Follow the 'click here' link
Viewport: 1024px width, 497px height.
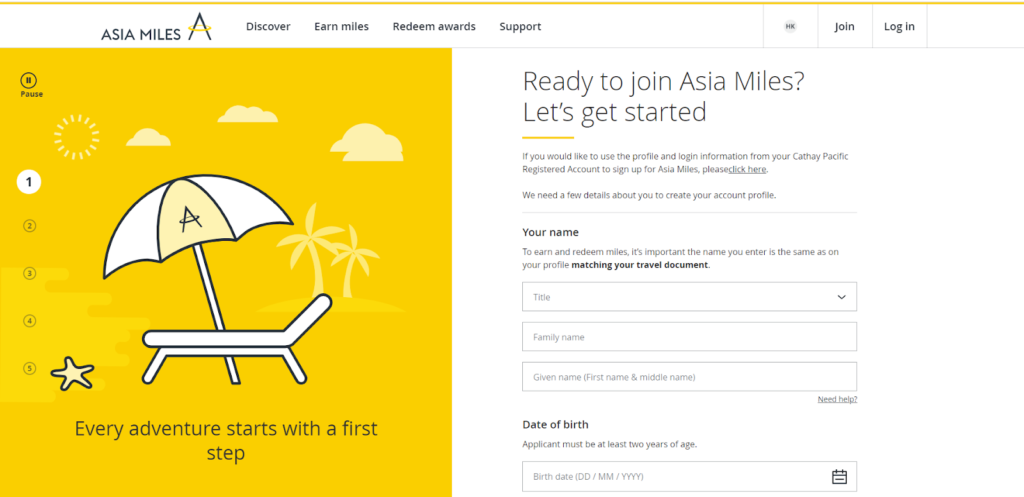747,170
